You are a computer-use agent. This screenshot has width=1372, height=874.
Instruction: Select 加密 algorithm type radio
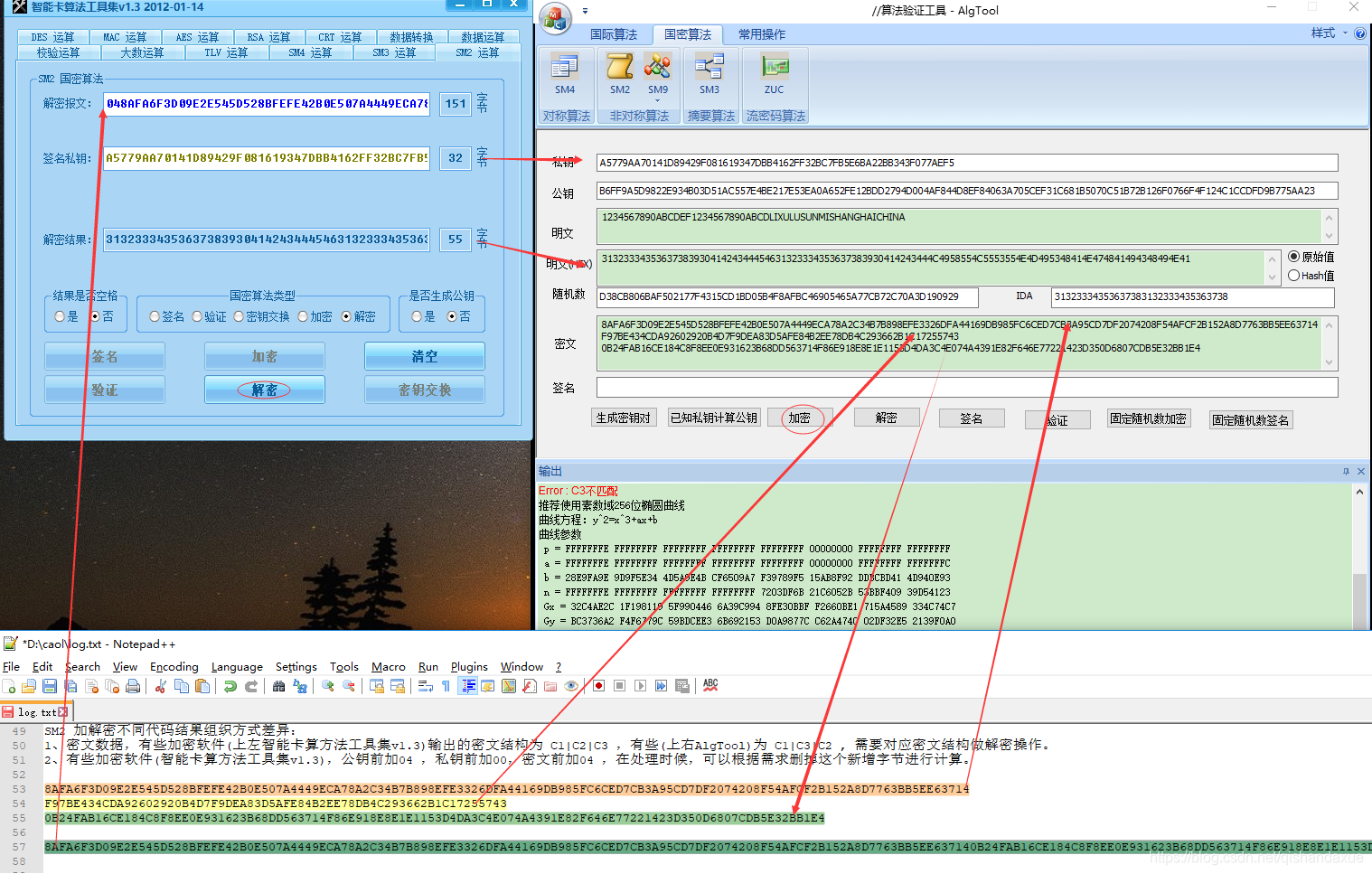pos(315,316)
